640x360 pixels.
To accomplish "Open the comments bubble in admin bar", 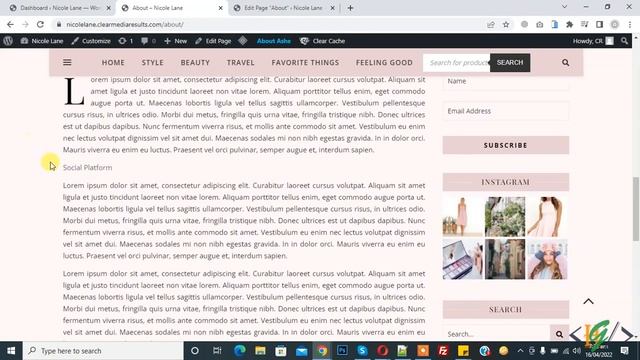I will coord(148,41).
